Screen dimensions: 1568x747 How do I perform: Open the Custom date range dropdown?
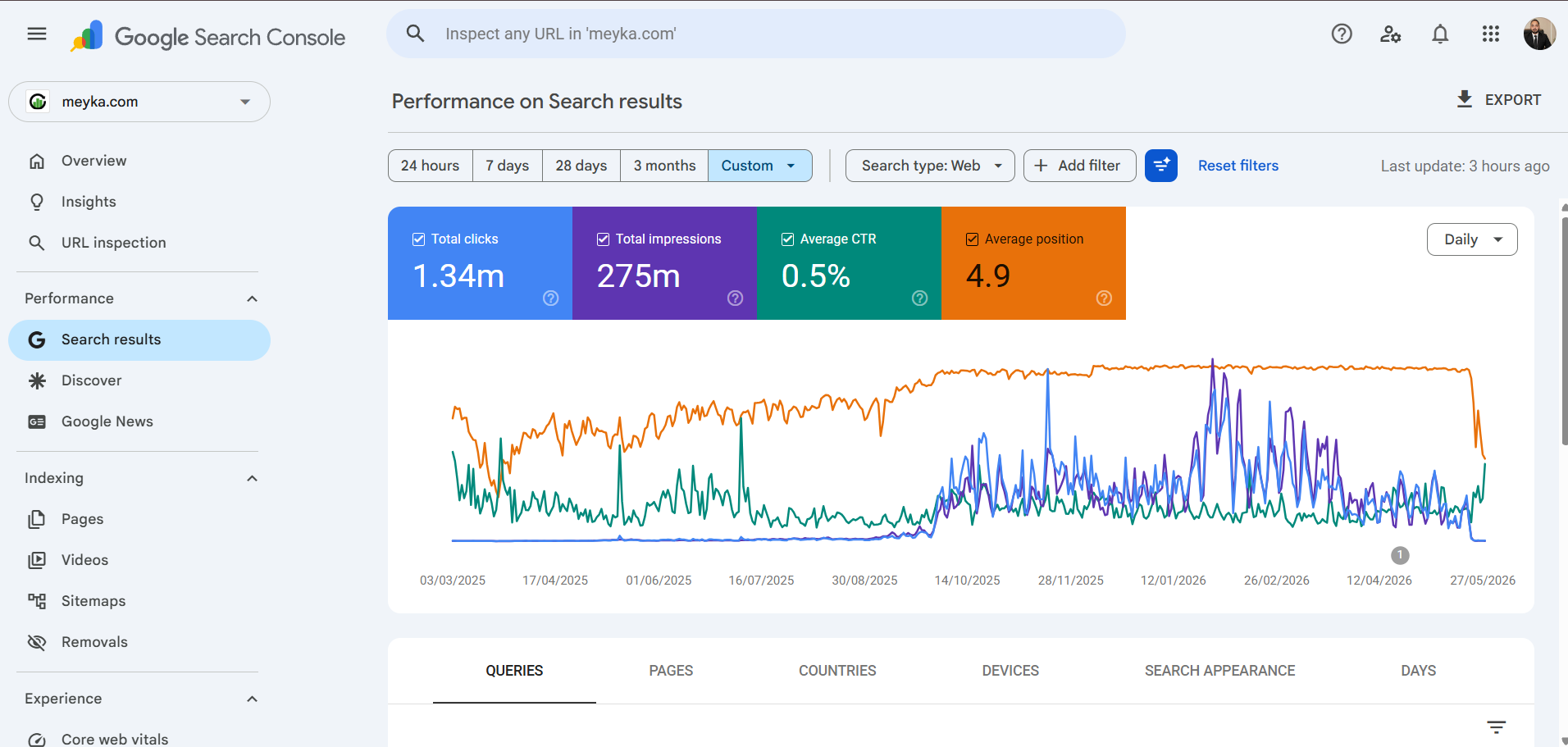(760, 166)
